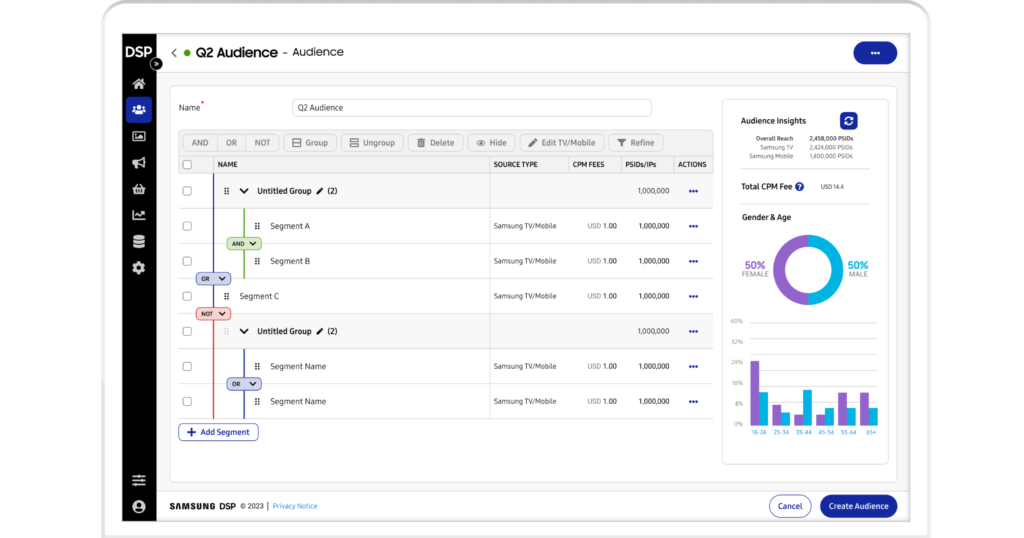Click the Create Audience button
Image resolution: width=1024 pixels, height=538 pixels.
(858, 506)
